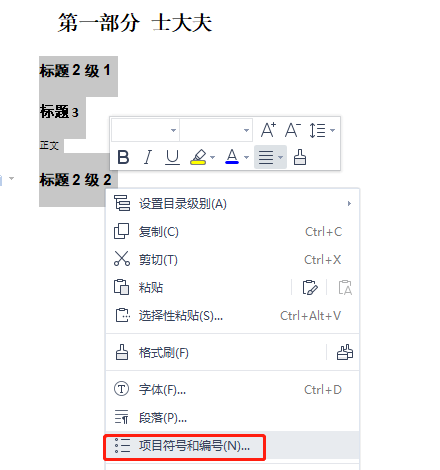This screenshot has height=470, width=440.
Task: Expand the text alignment dropdown arrow
Action: [281, 157]
